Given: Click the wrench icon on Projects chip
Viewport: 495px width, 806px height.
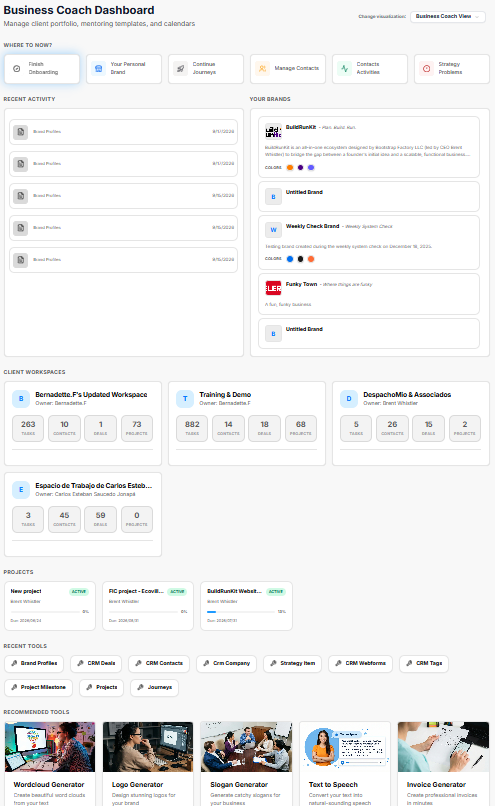Looking at the screenshot, I should click(89, 687).
